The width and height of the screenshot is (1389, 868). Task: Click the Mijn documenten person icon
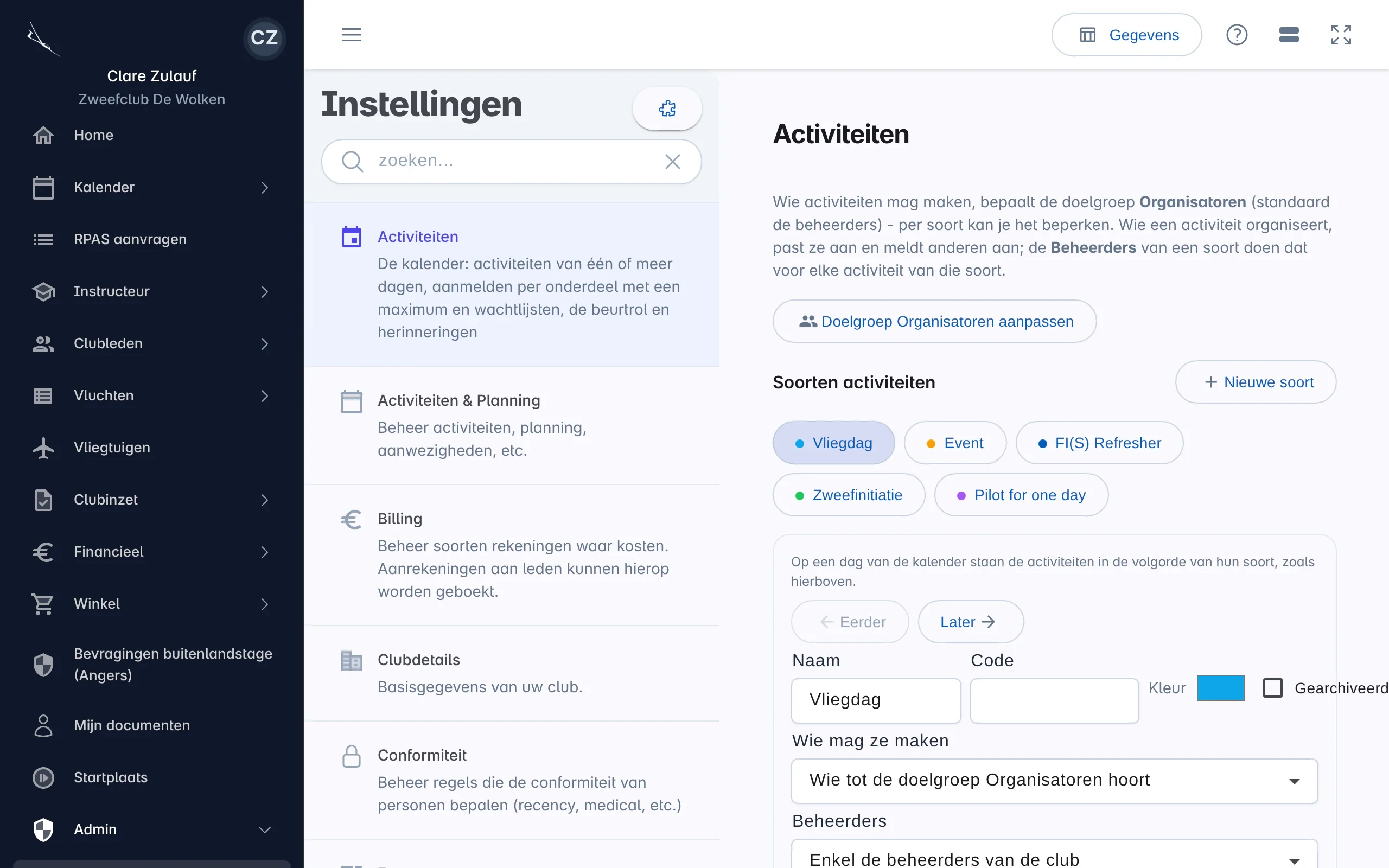coord(43,726)
